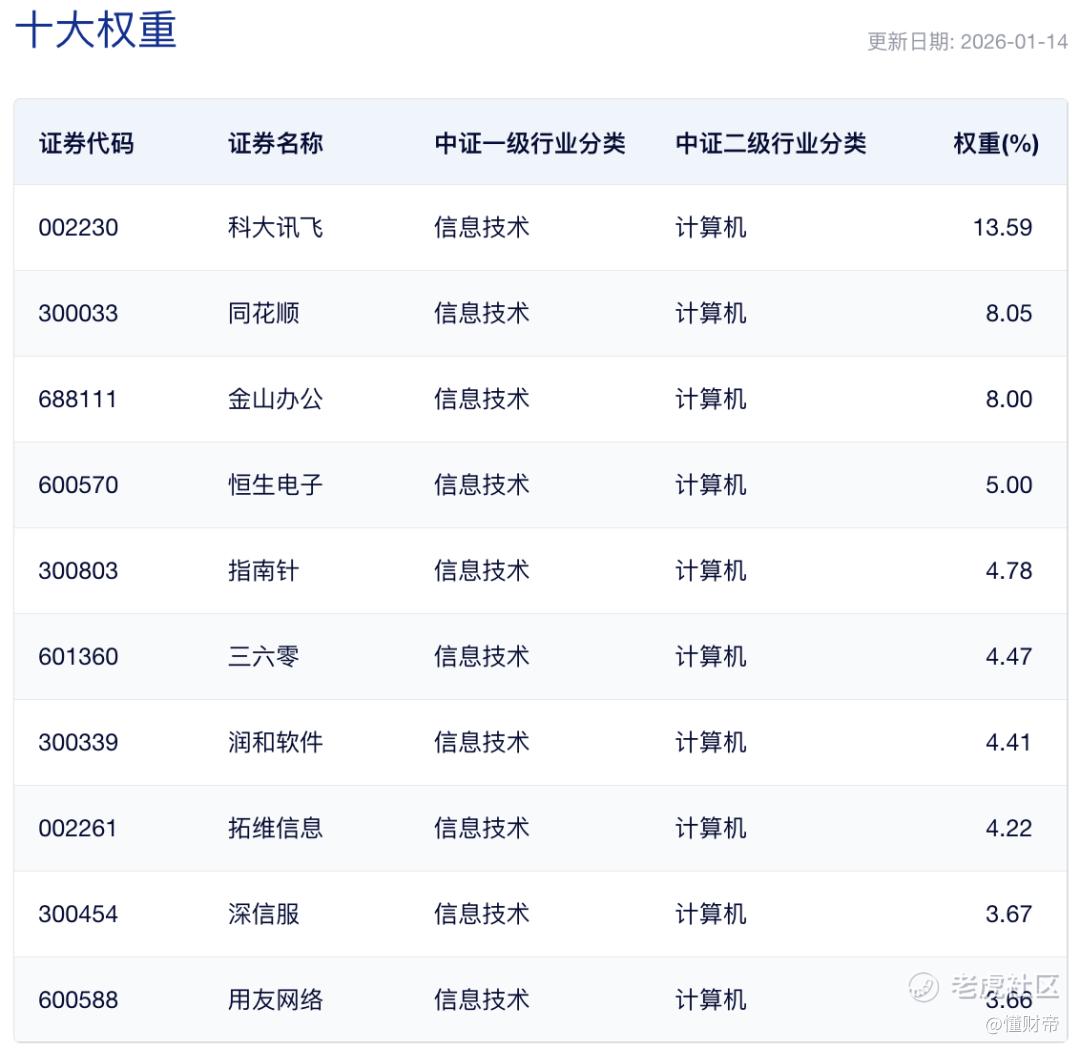This screenshot has width=1080, height=1049.
Task: Click 计算机 in the 润和软件 row
Action: coord(711,742)
